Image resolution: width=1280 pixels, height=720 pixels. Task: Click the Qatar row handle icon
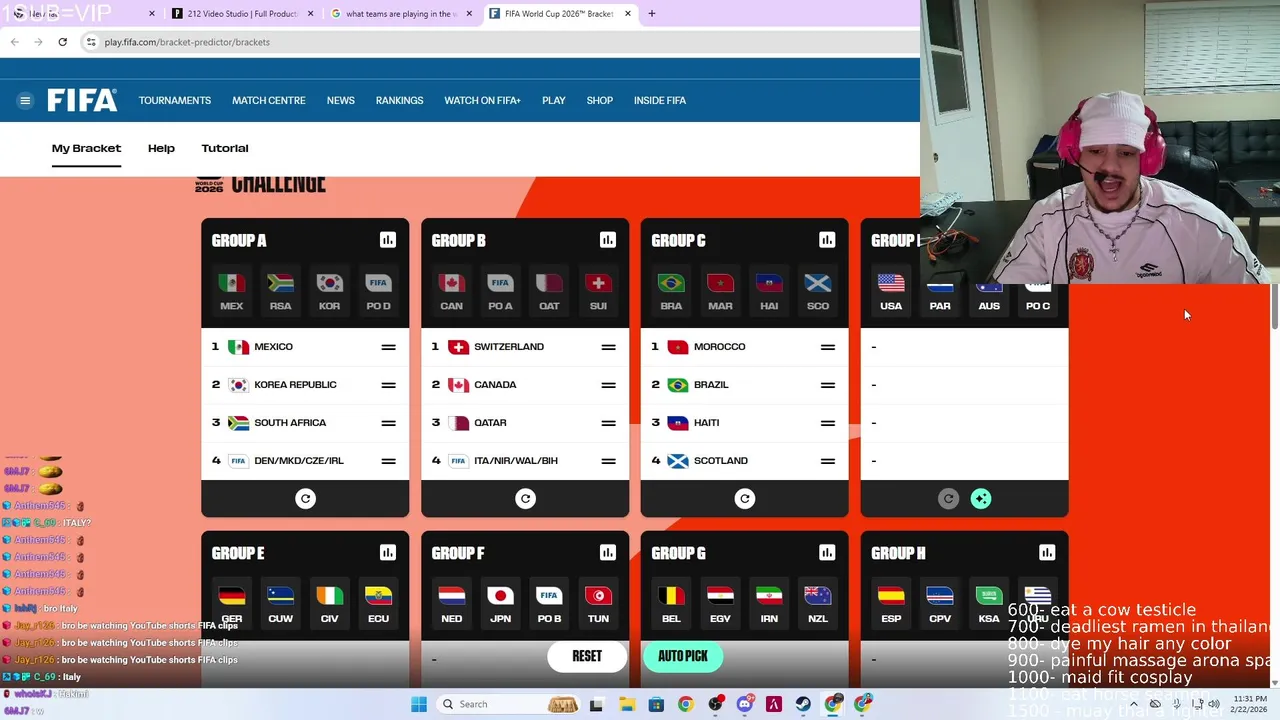coord(608,423)
